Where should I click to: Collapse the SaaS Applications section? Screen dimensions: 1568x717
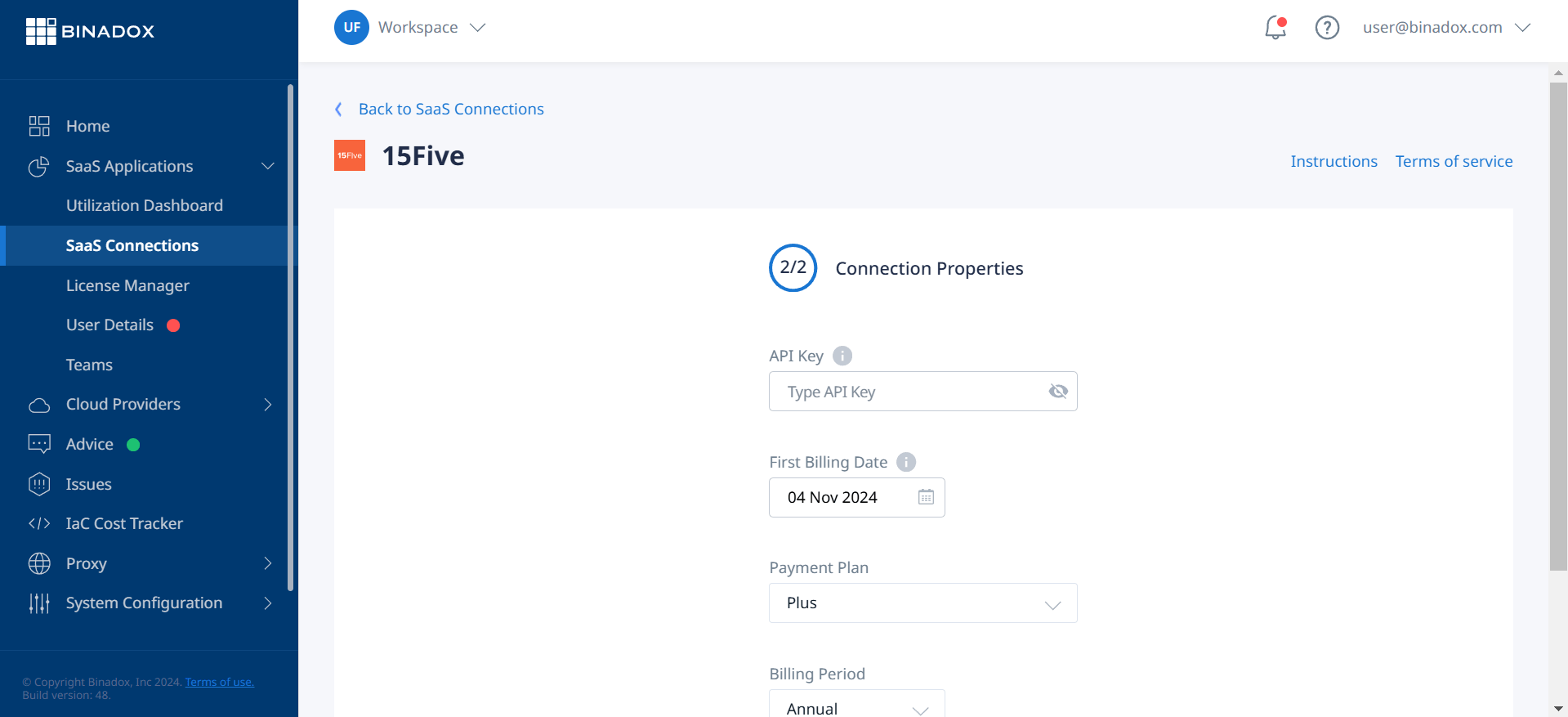267,166
